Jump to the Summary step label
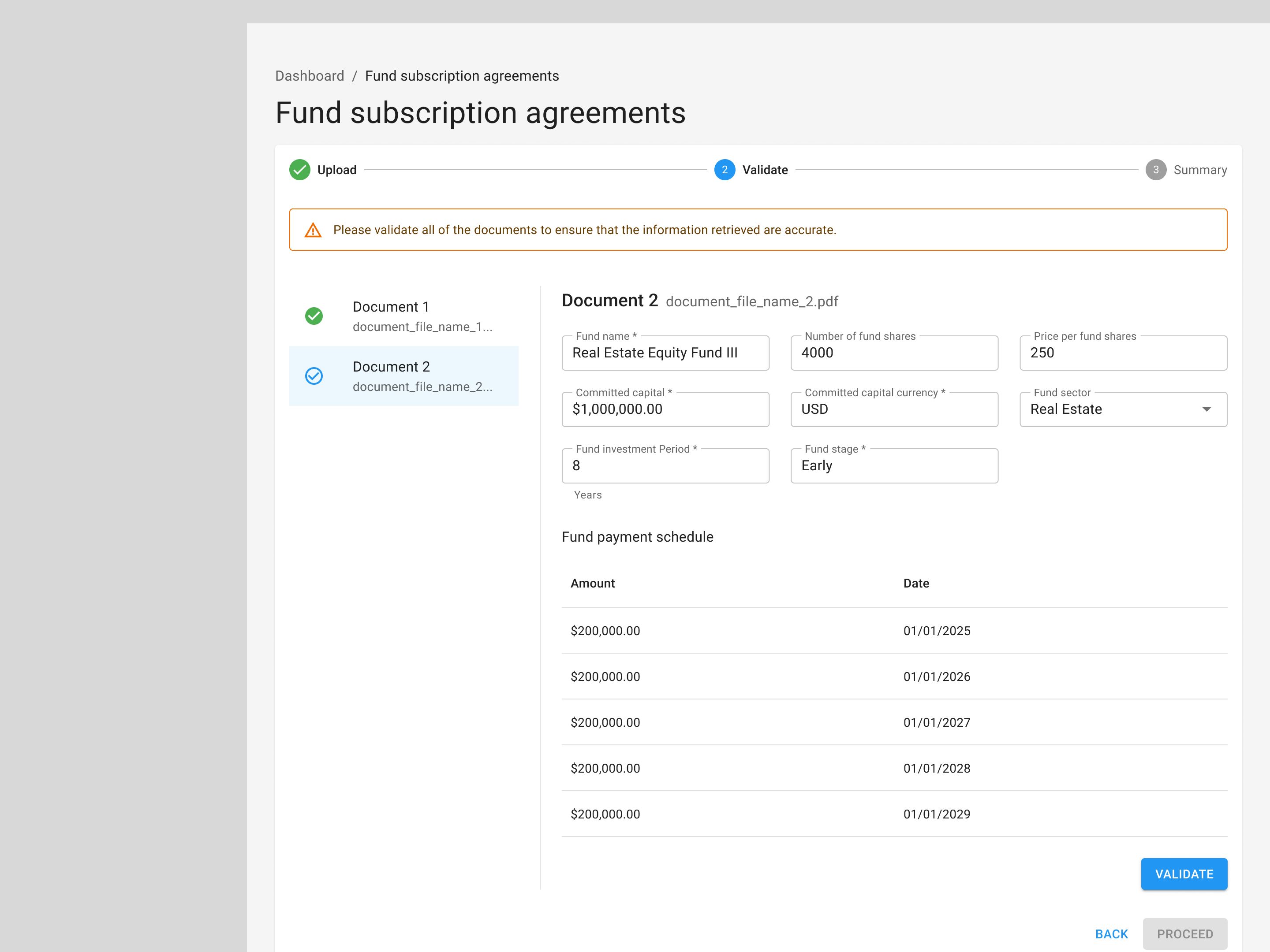The image size is (1270, 952). coord(1200,170)
